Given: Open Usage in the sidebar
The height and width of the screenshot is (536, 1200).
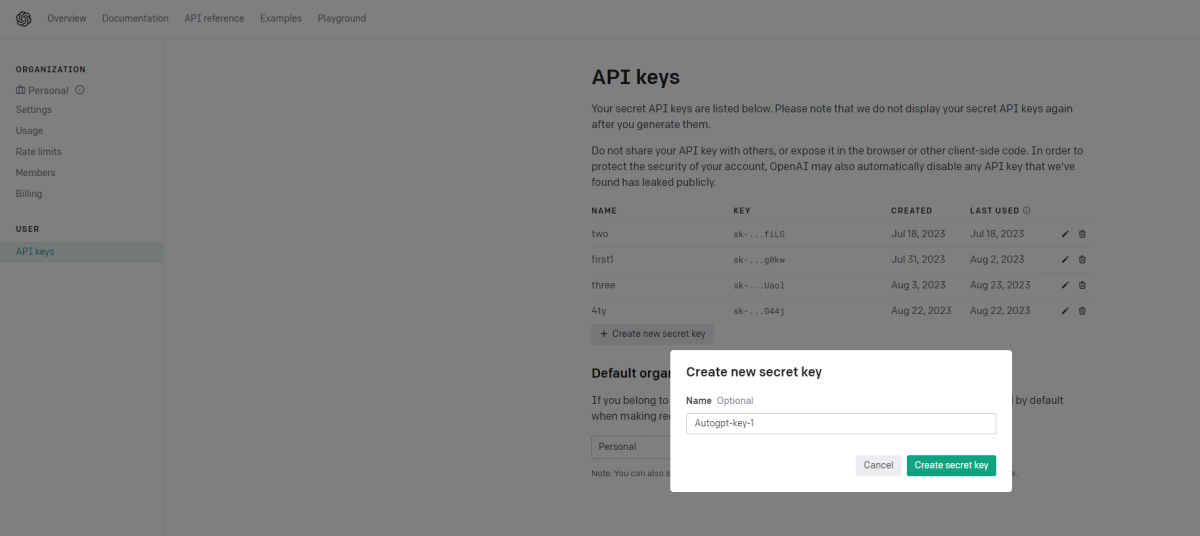Looking at the screenshot, I should click(x=29, y=131).
